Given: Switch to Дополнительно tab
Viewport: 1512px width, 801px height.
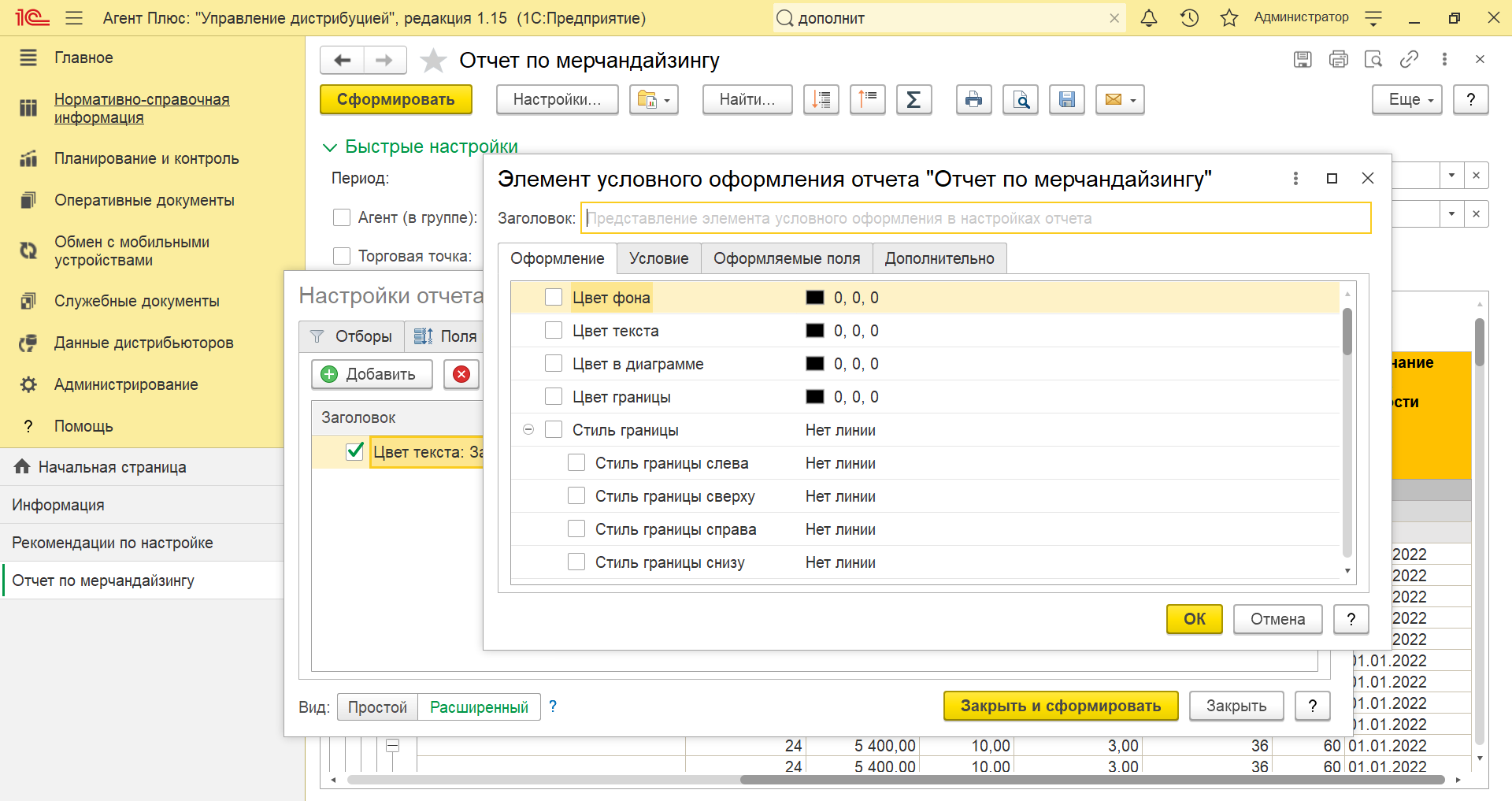Looking at the screenshot, I should 939,258.
